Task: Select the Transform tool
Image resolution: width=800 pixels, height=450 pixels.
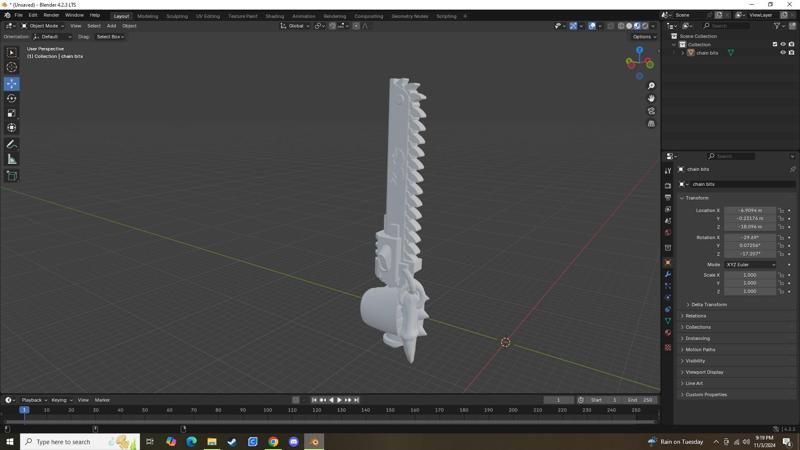Action: pyautogui.click(x=11, y=128)
